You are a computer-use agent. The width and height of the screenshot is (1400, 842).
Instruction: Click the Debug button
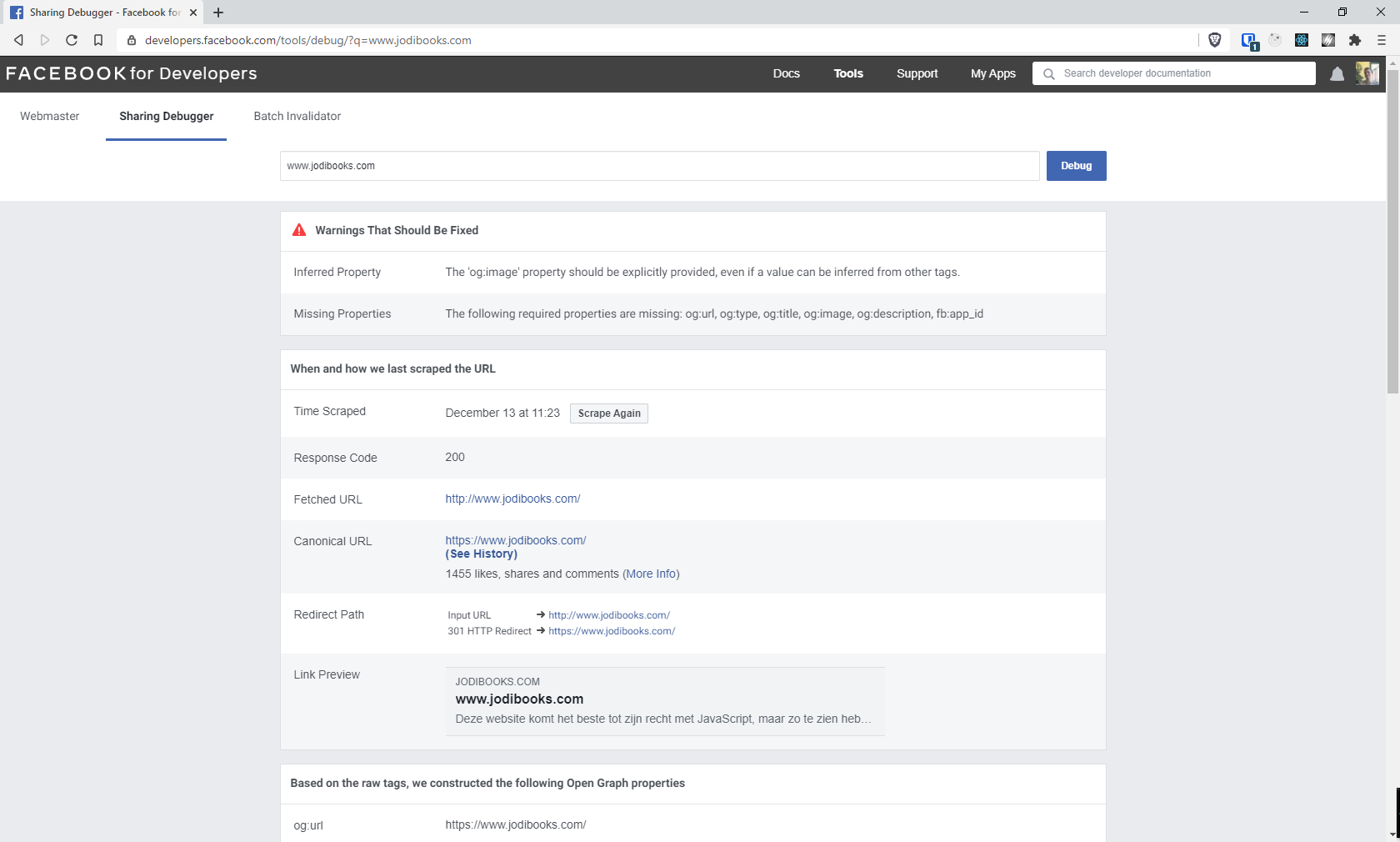click(x=1077, y=166)
